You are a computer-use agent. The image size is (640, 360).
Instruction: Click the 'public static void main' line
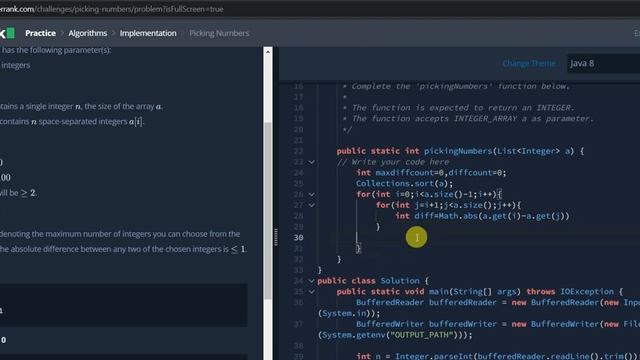click(x=480, y=291)
